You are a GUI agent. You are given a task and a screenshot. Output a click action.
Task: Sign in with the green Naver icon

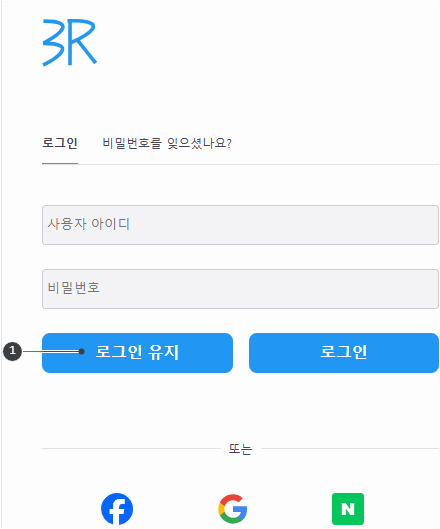[348, 509]
